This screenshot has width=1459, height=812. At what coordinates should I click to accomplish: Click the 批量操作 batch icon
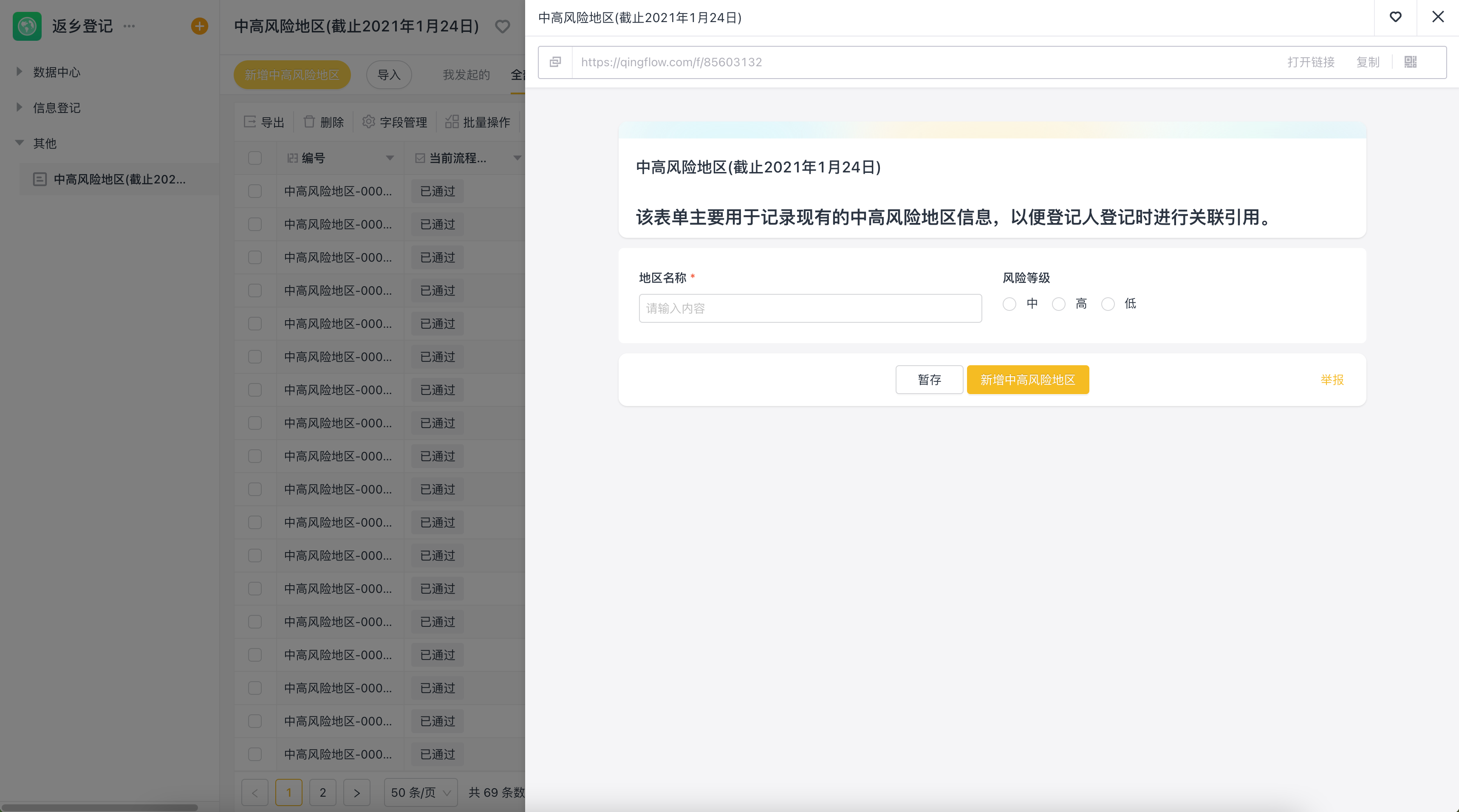(x=451, y=122)
